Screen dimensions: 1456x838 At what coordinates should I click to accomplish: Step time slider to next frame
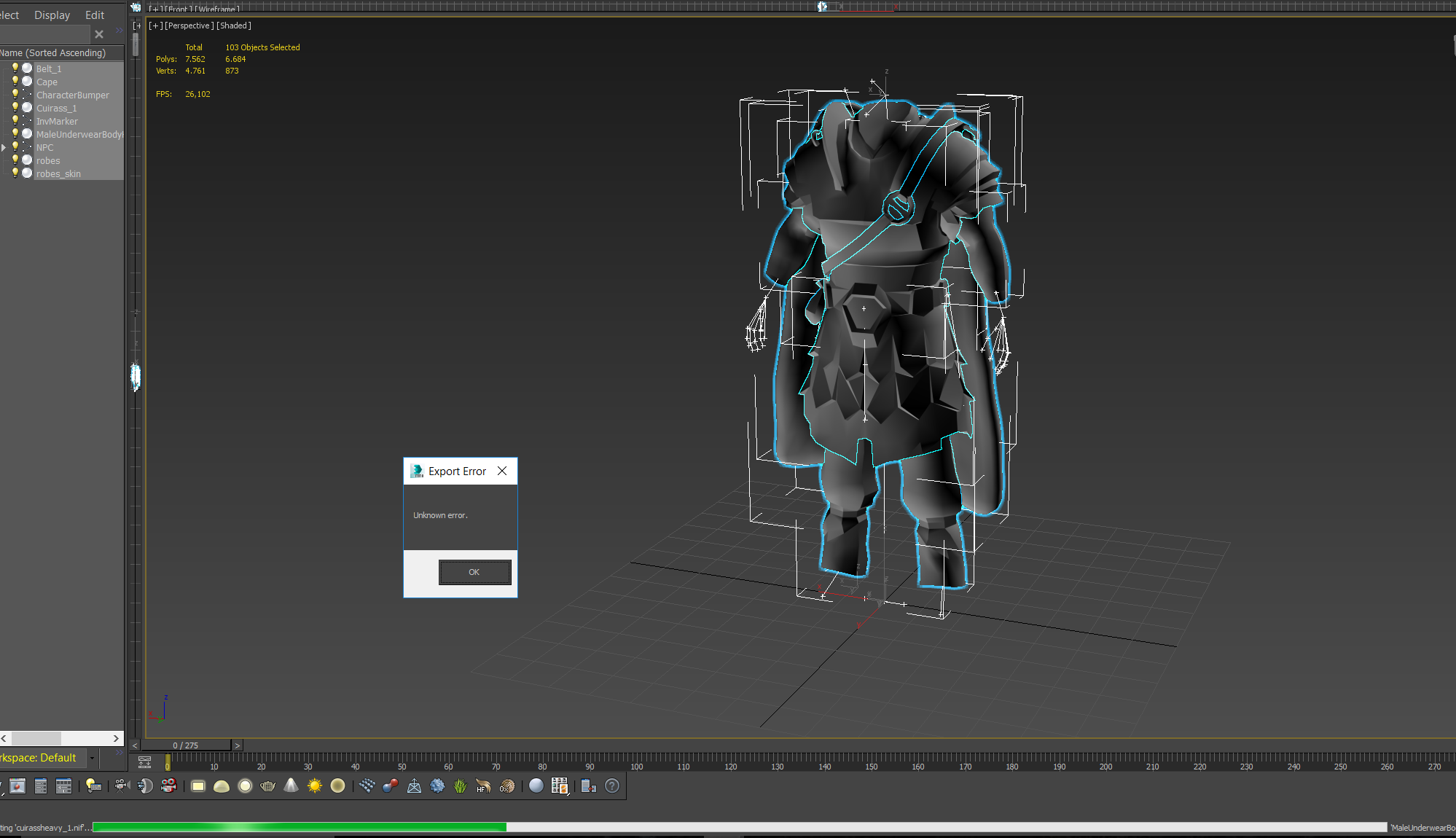[x=237, y=745]
